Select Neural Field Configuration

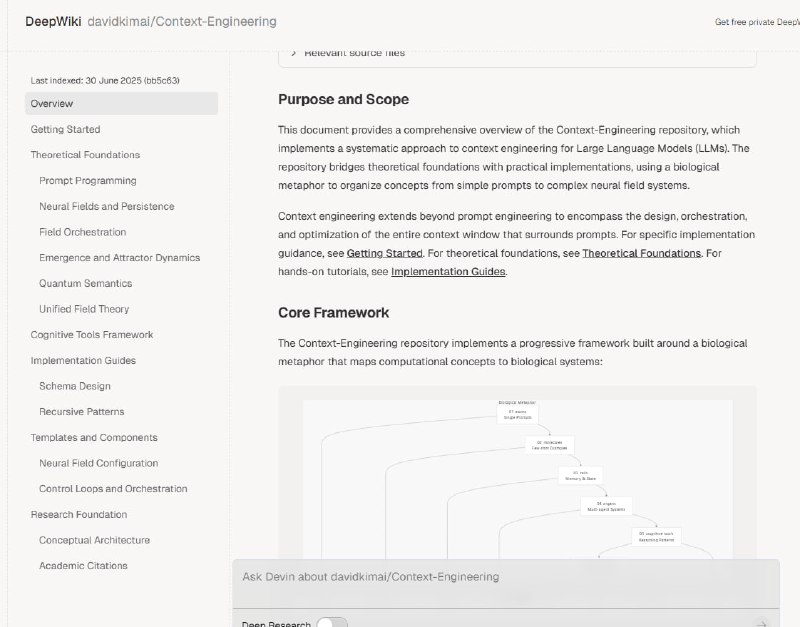pos(98,463)
